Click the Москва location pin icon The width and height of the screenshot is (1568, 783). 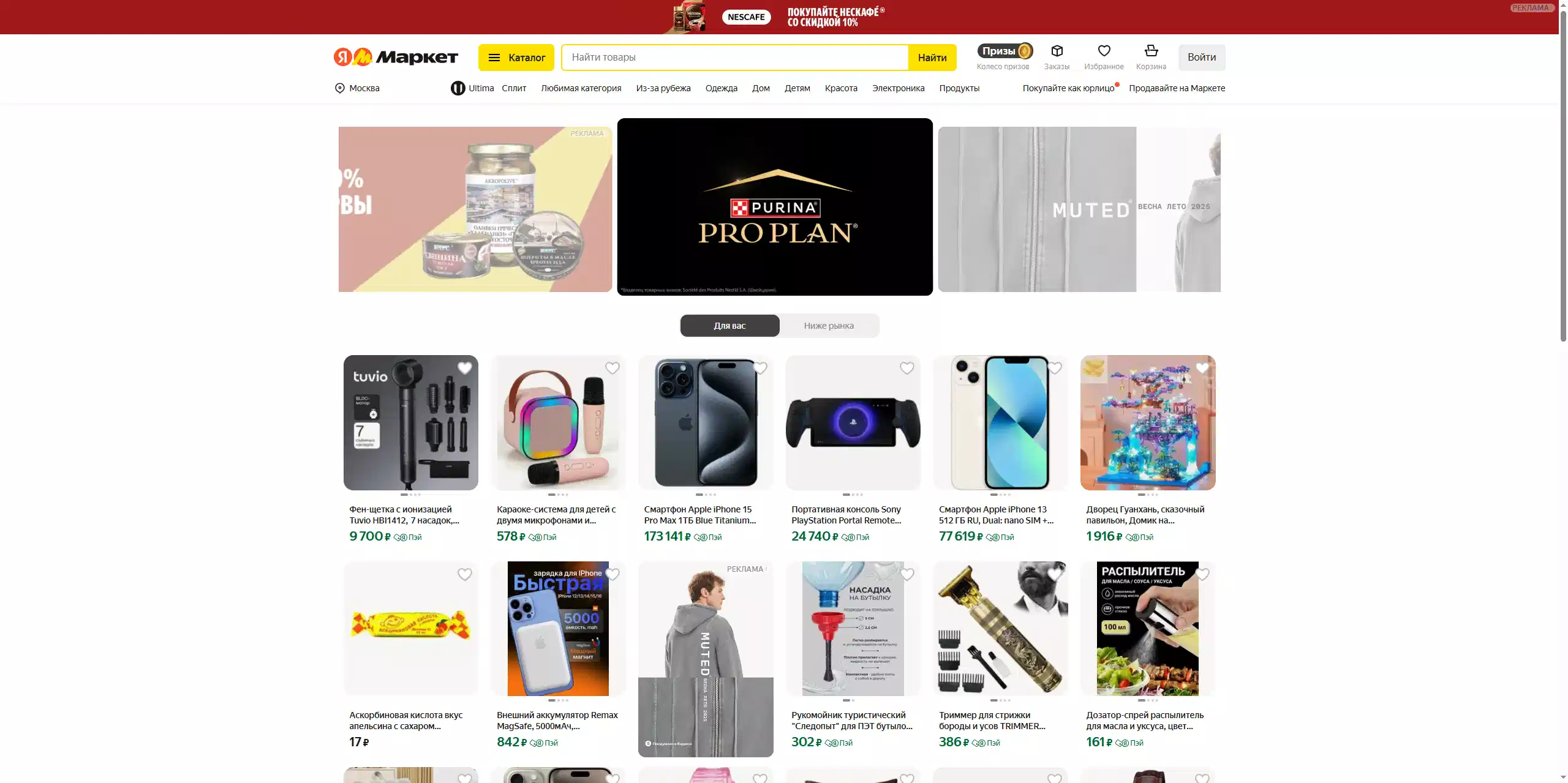[x=340, y=88]
